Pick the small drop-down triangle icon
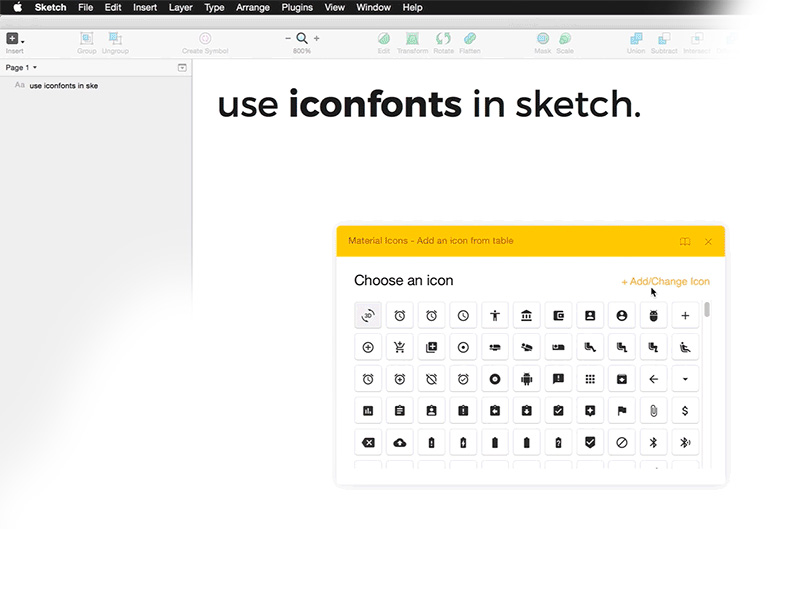This screenshot has height=600, width=800. pos(685,379)
